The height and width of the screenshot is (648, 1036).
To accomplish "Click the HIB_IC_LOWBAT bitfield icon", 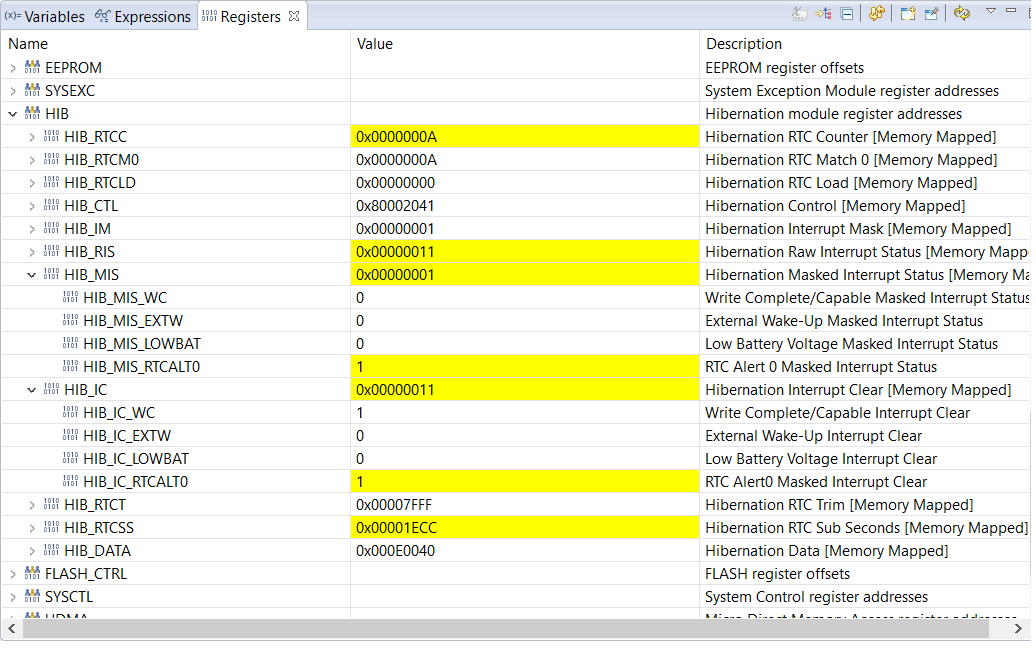I will point(71,458).
